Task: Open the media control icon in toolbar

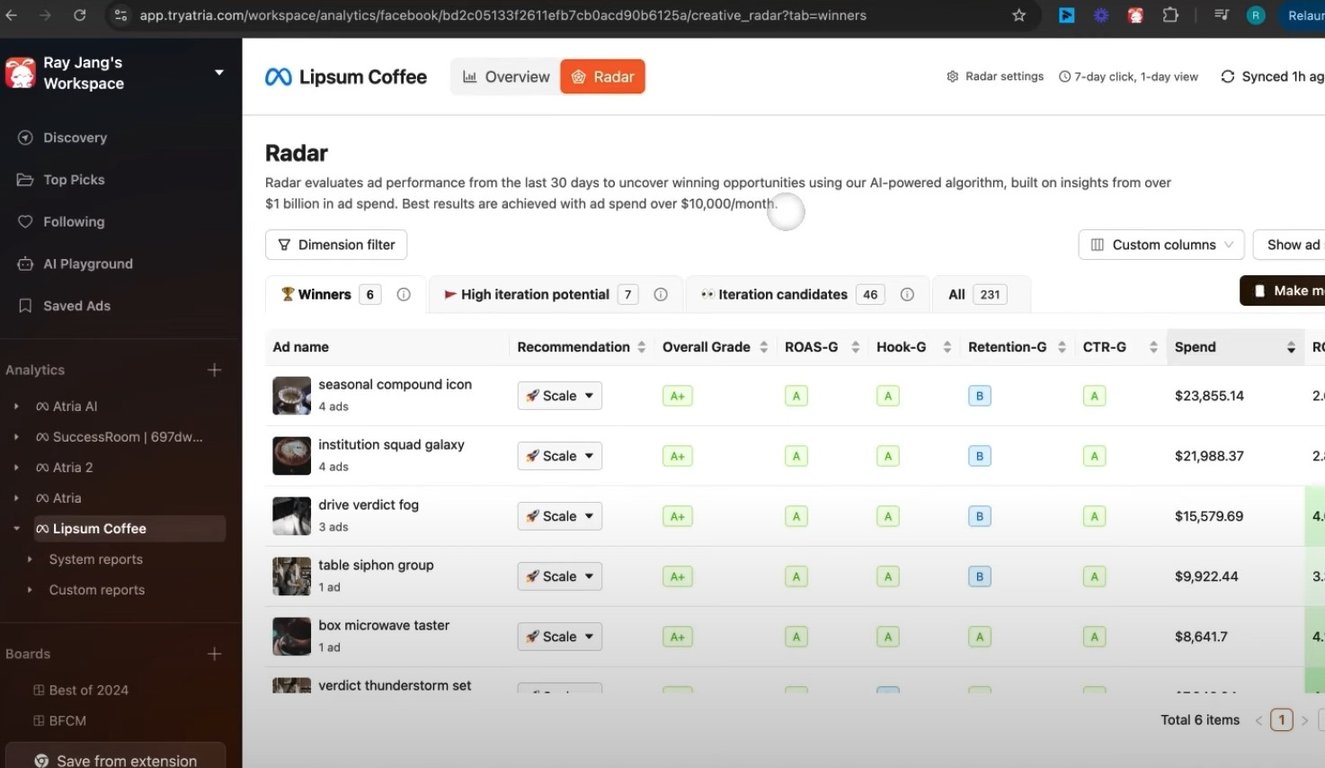Action: (1221, 15)
